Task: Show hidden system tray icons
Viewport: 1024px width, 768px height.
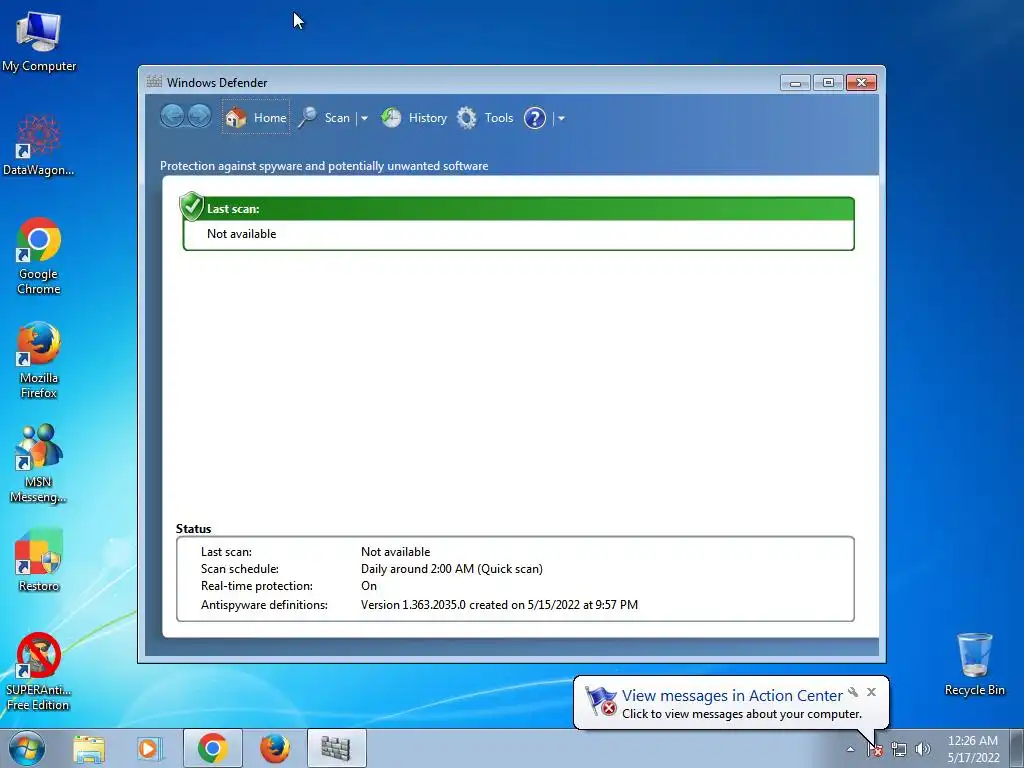Action: (850, 749)
